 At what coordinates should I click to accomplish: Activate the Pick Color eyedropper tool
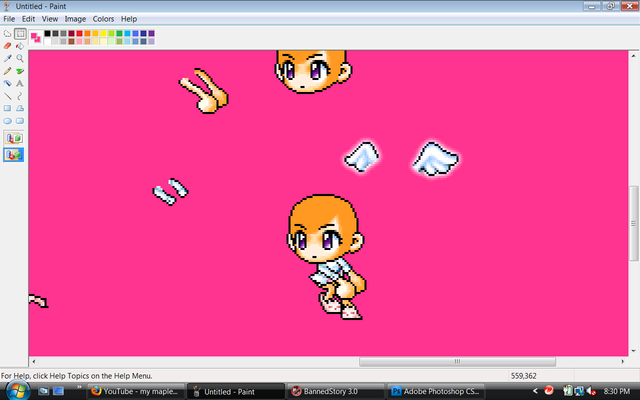[x=7, y=58]
